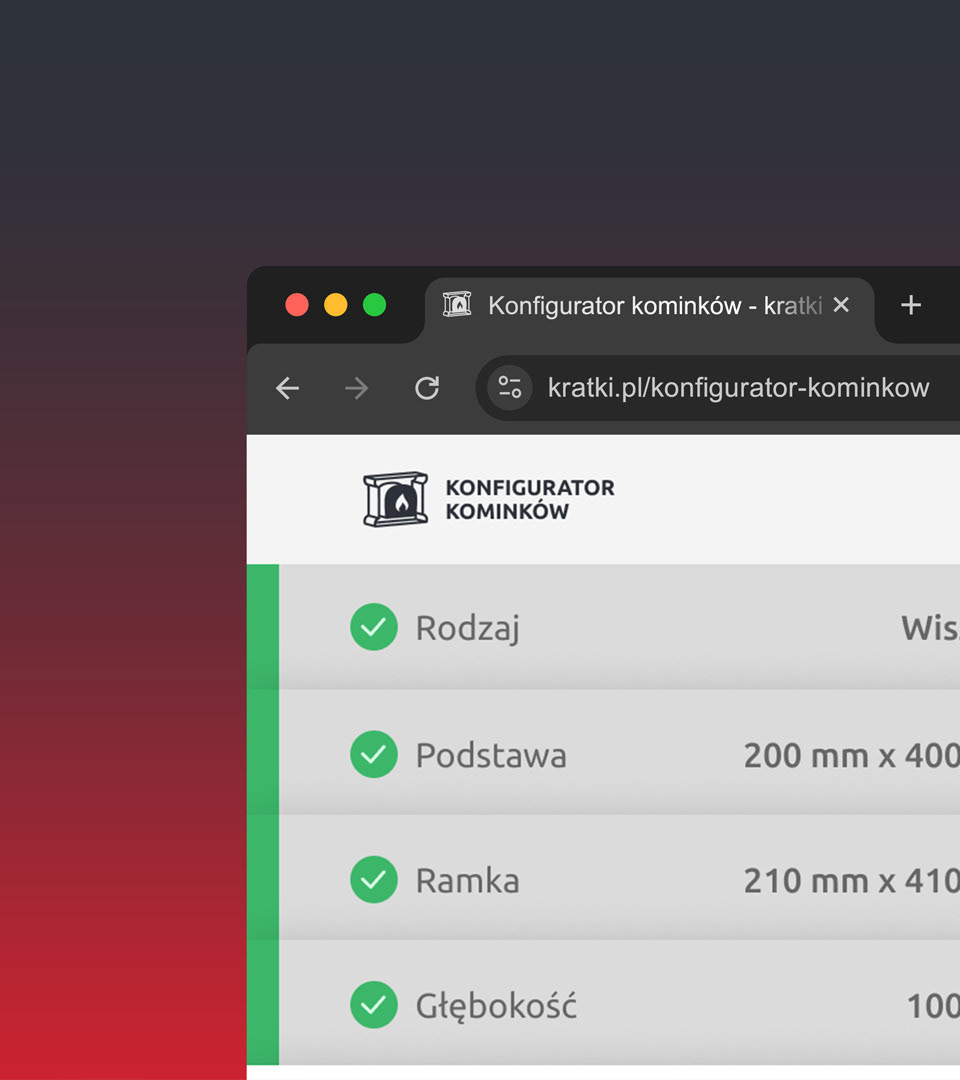960x1080 pixels.
Task: Click the yellow minimize window button
Action: [335, 304]
